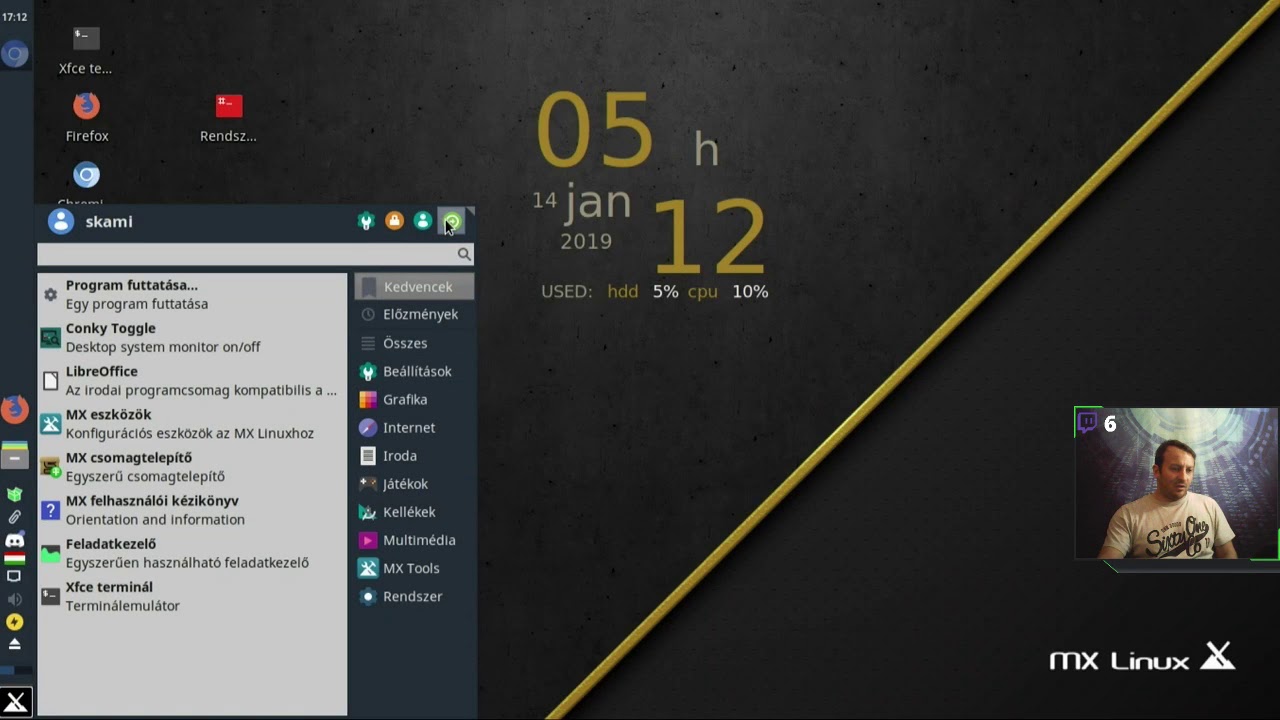
Task: Open the Multimédia category
Action: (x=414, y=540)
